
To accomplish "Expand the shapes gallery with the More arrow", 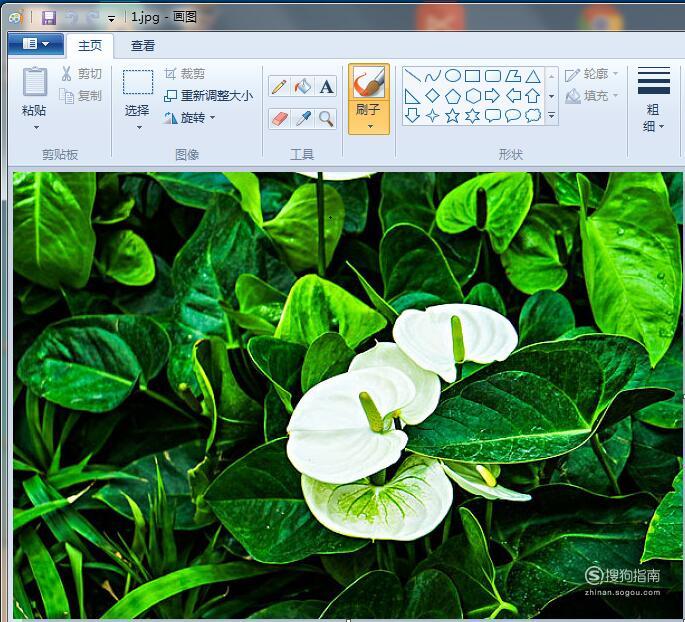I will 552,115.
